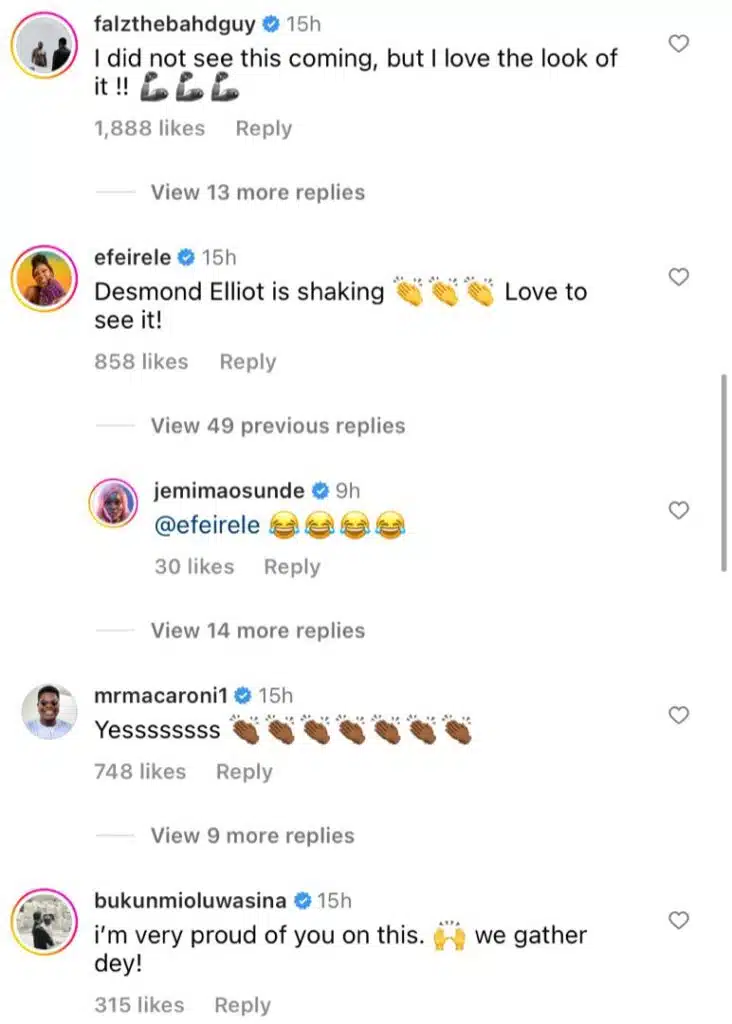Open the @efeirele mention link

(x=206, y=527)
